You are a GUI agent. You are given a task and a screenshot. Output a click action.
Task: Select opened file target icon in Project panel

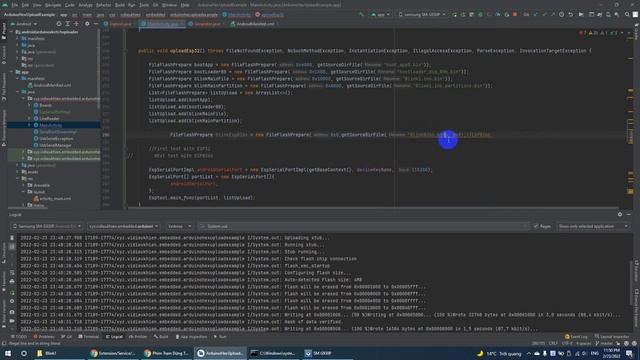point(59,24)
